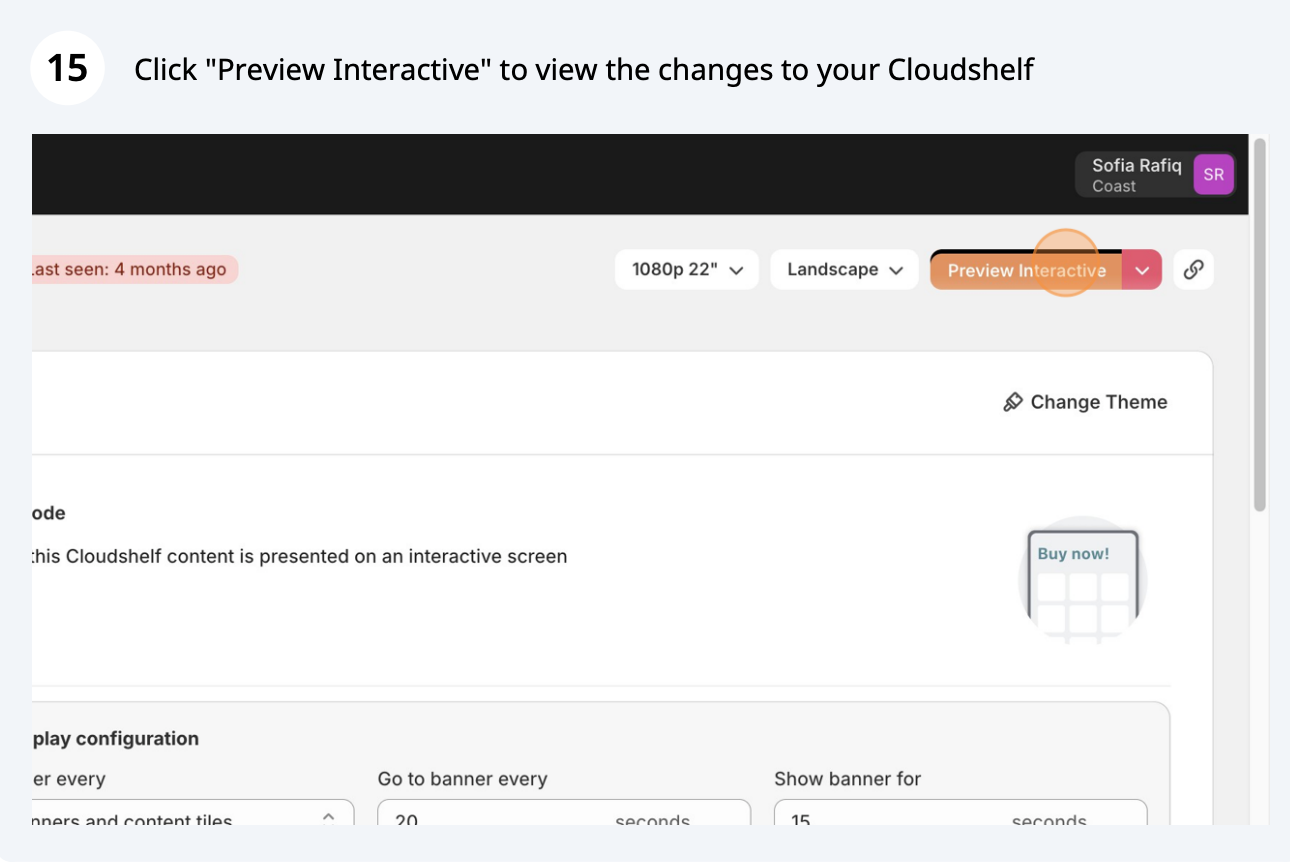The width and height of the screenshot is (1290, 864).
Task: Click the SR avatar badge
Action: click(x=1214, y=175)
